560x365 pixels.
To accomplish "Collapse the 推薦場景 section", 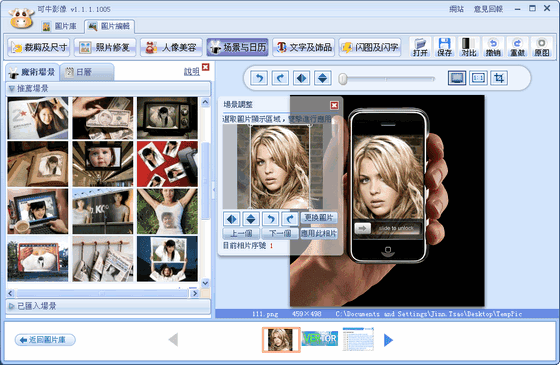I will click(108, 88).
